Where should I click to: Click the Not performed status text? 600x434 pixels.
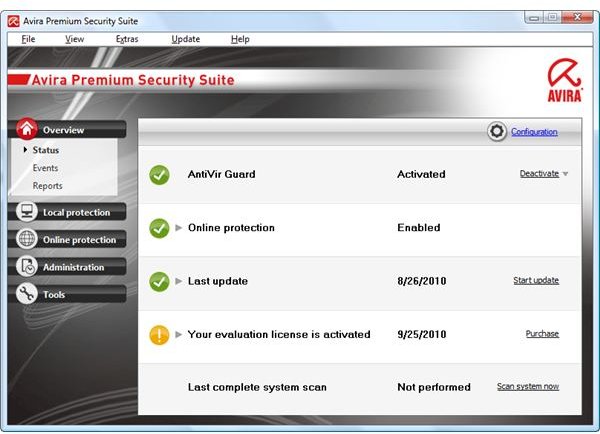coord(434,387)
